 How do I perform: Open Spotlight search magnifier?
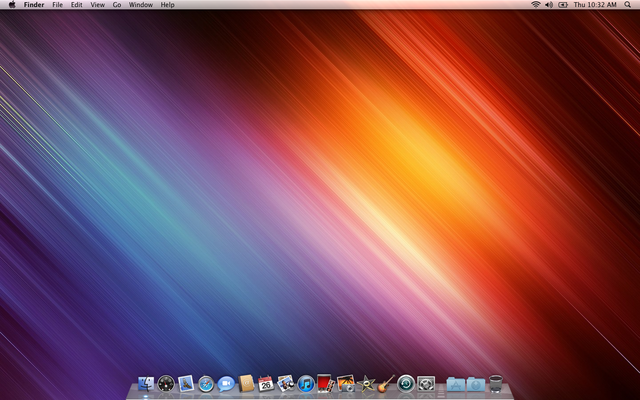pyautogui.click(x=627, y=4)
